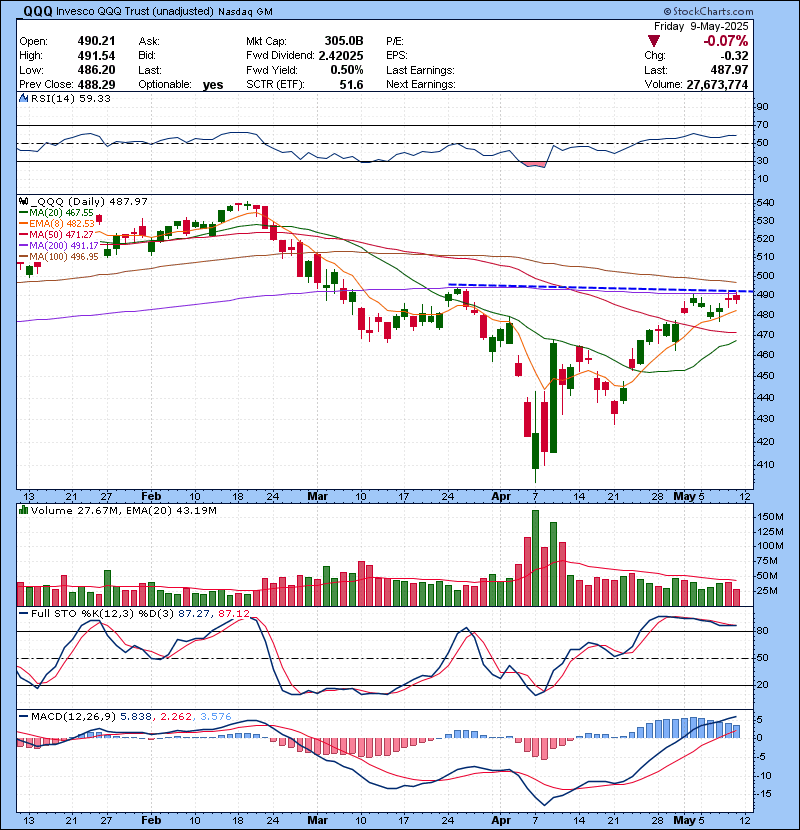The width and height of the screenshot is (800, 830).
Task: Click the red down-triangle change indicator
Action: coord(654,41)
